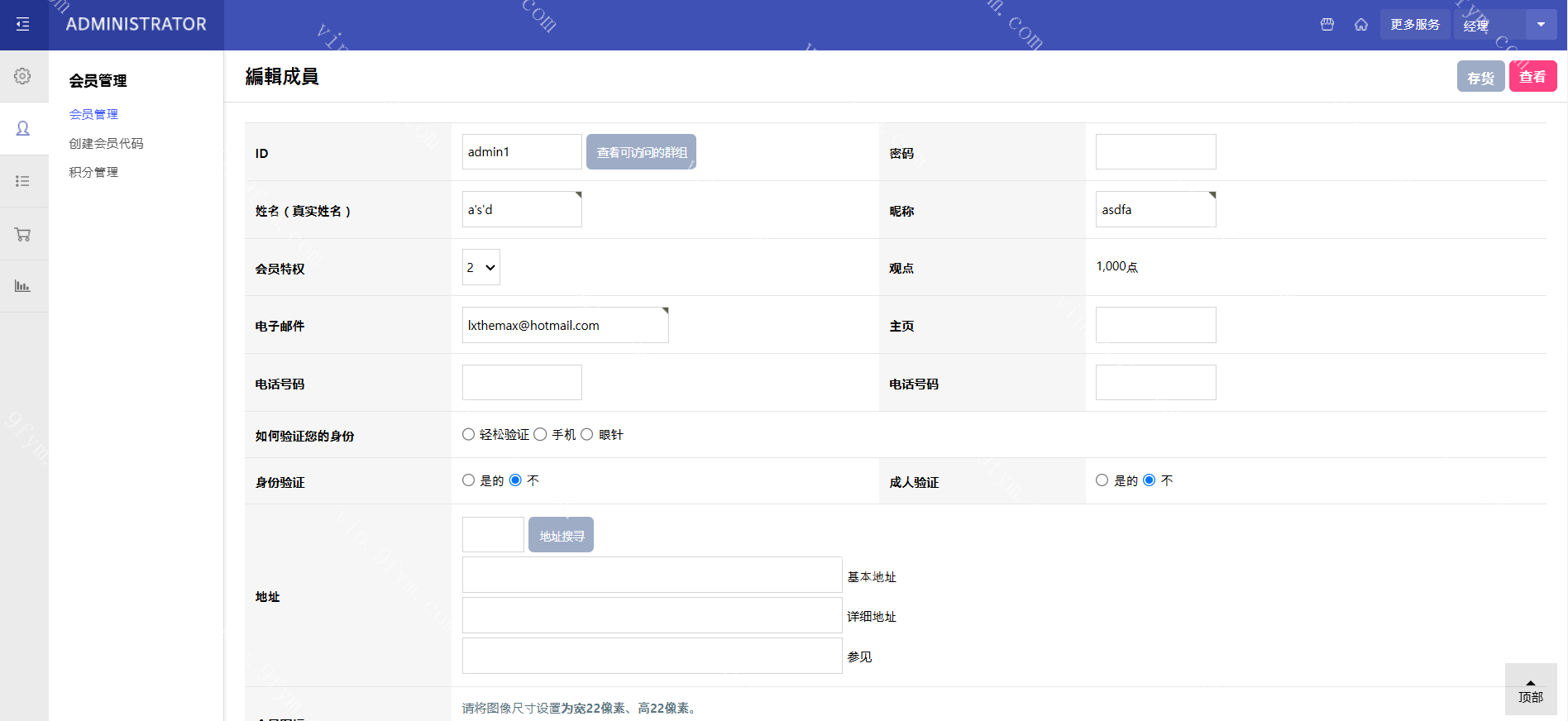This screenshot has height=721, width=1568.
Task: Open the 更多服务 menu
Action: point(1415,25)
